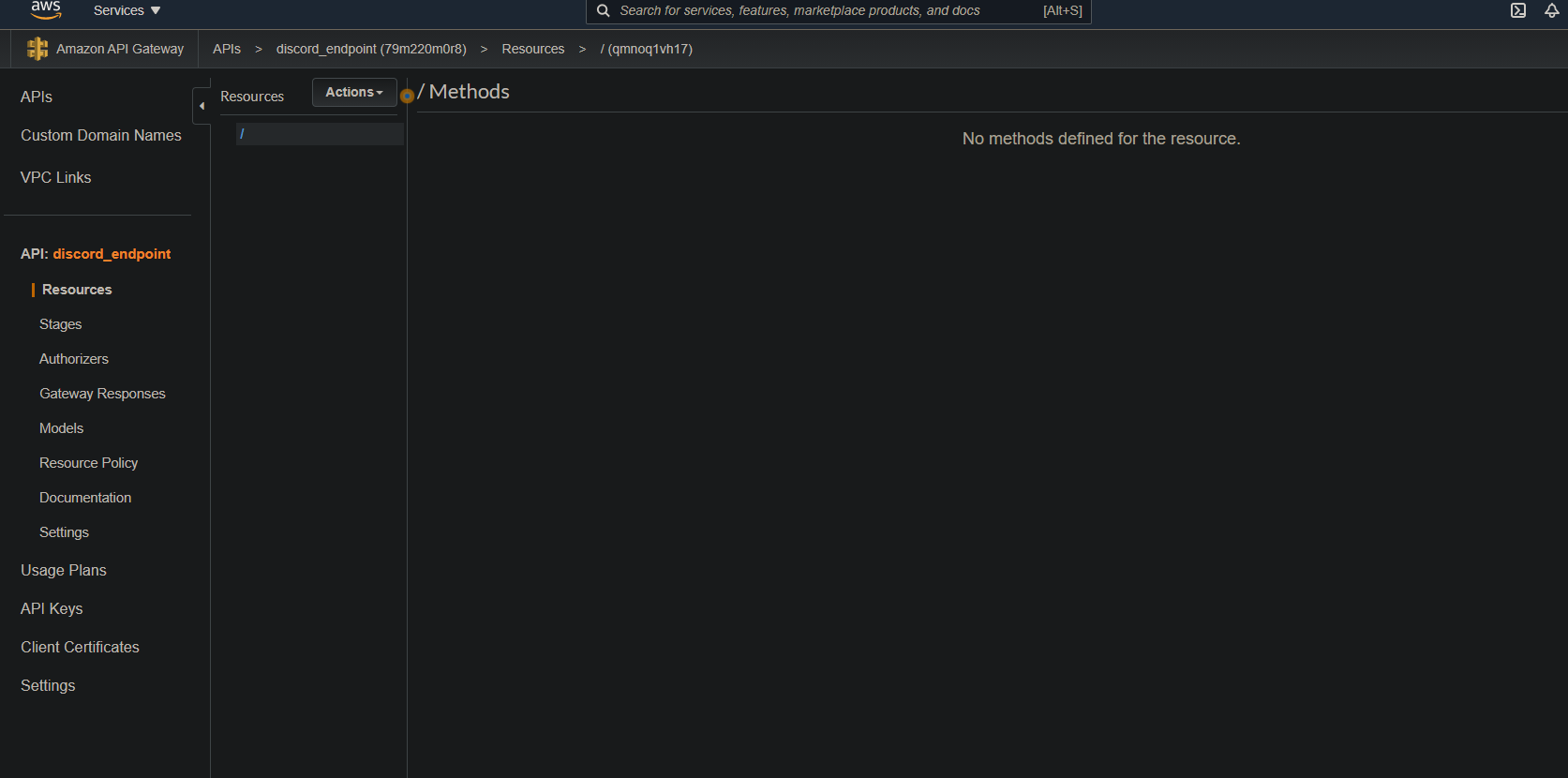Image resolution: width=1568 pixels, height=778 pixels.
Task: Go to the APIs breadcrumb
Action: tap(227, 49)
